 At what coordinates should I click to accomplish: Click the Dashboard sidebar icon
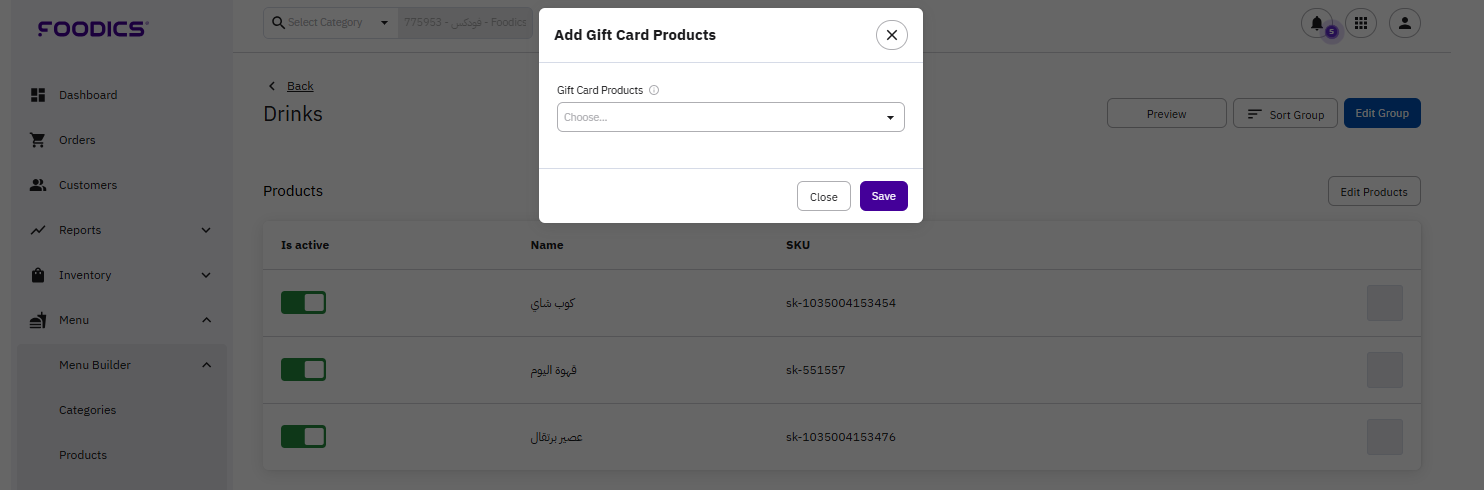click(38, 95)
